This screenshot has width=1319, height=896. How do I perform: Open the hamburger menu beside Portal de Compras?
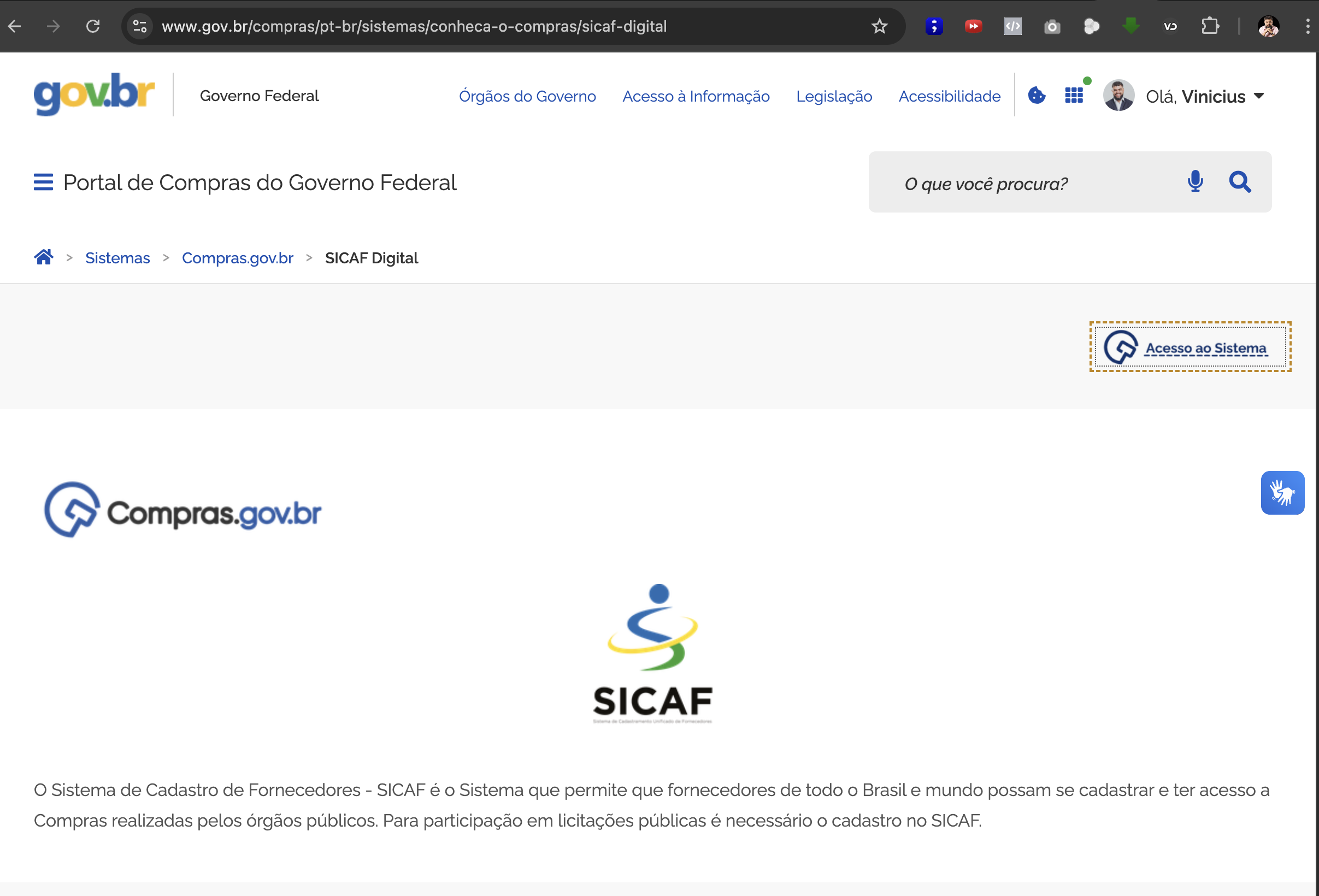point(43,182)
